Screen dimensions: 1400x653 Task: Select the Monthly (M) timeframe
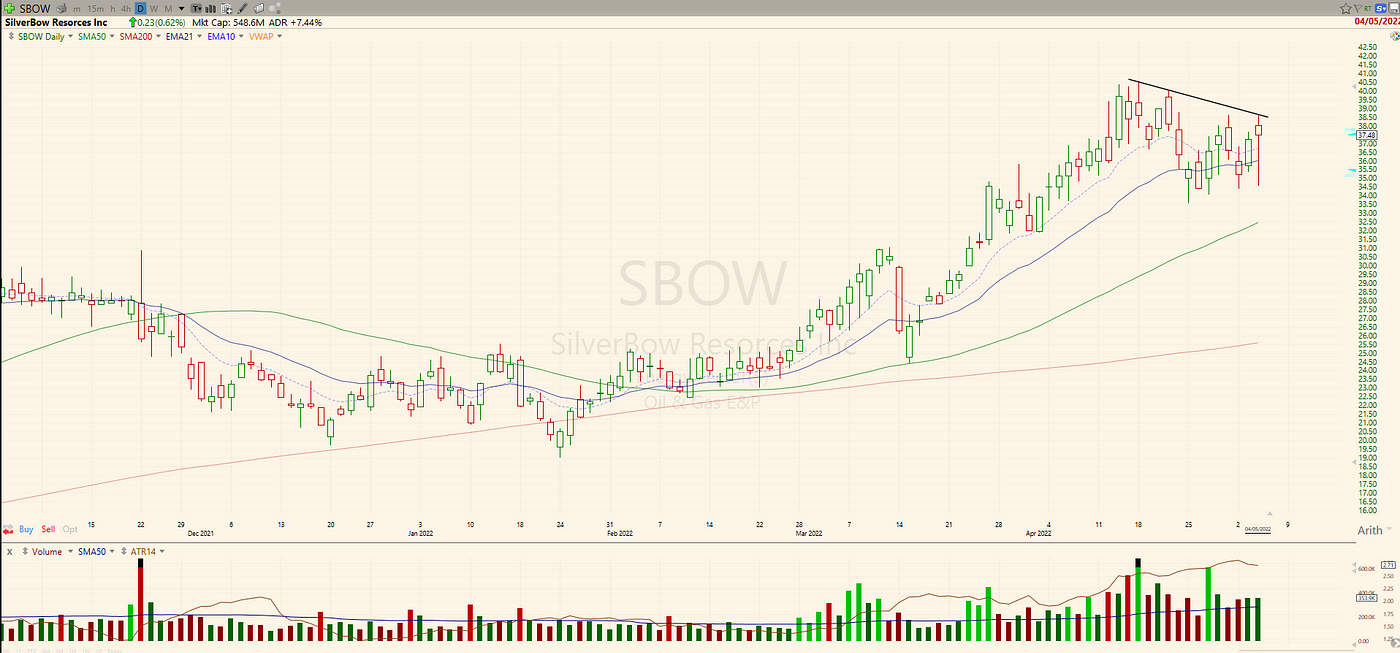click(168, 9)
